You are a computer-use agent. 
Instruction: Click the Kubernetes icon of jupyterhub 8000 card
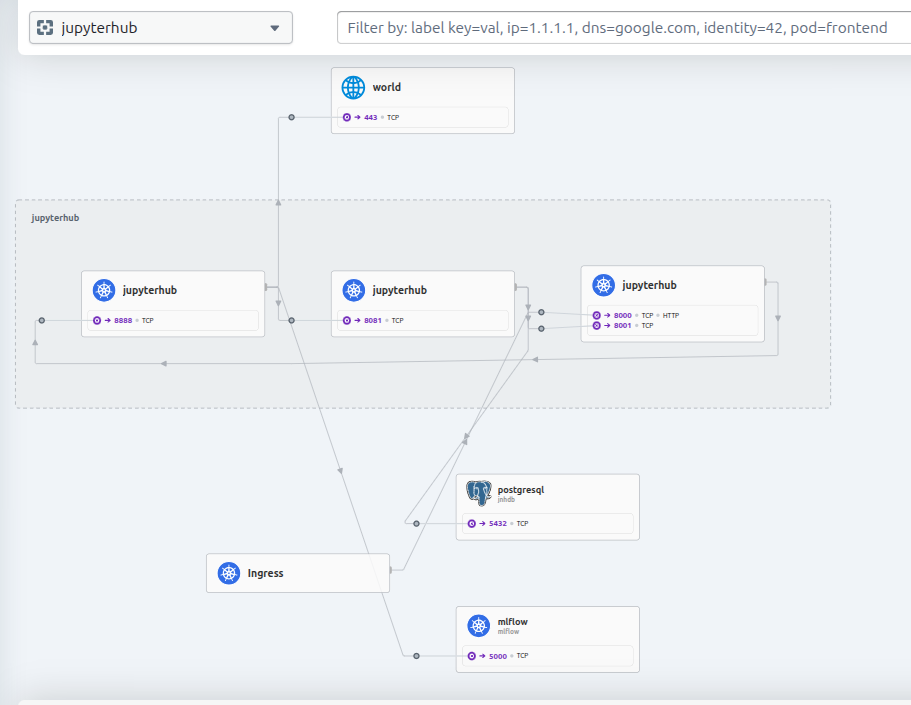pyautogui.click(x=604, y=285)
